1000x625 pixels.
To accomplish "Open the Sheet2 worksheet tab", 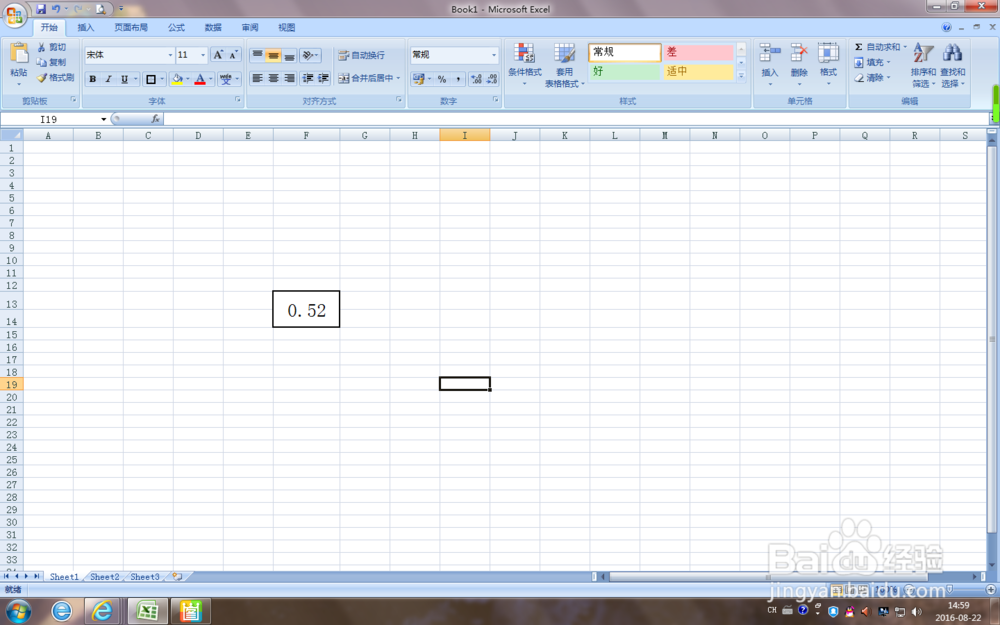I will point(105,577).
